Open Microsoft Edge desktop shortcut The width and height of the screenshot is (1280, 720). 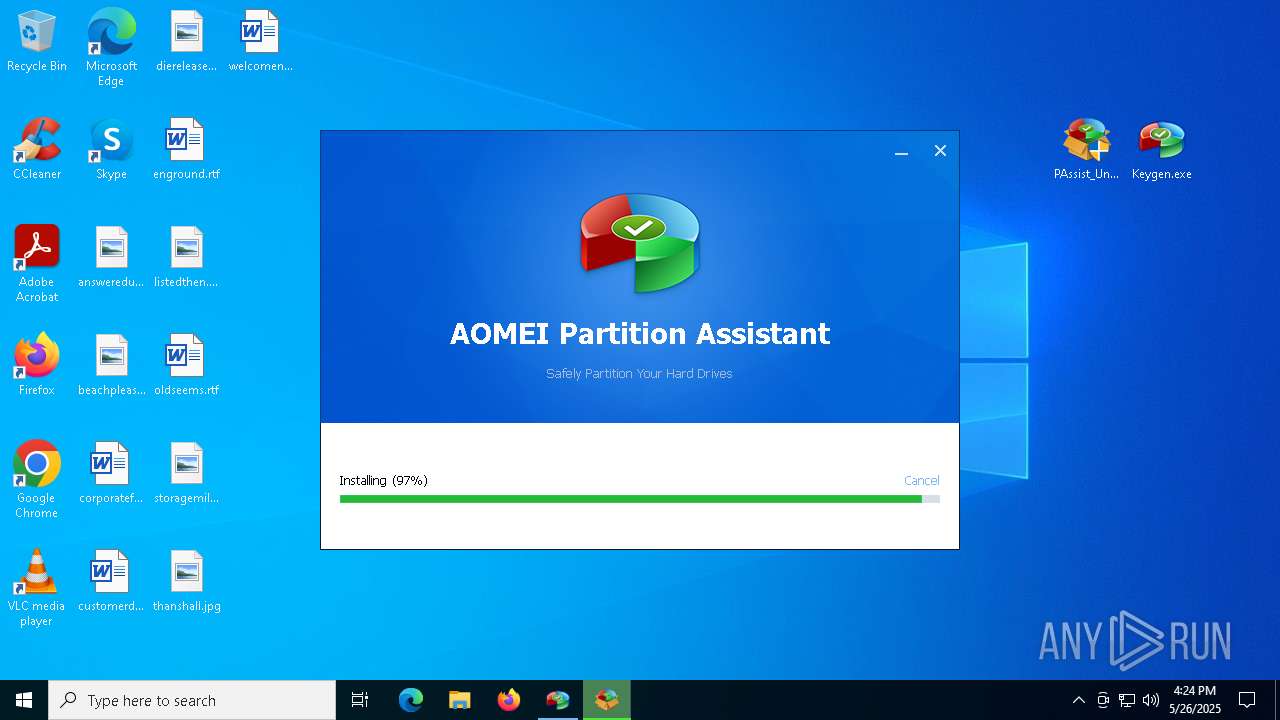pyautogui.click(x=111, y=48)
